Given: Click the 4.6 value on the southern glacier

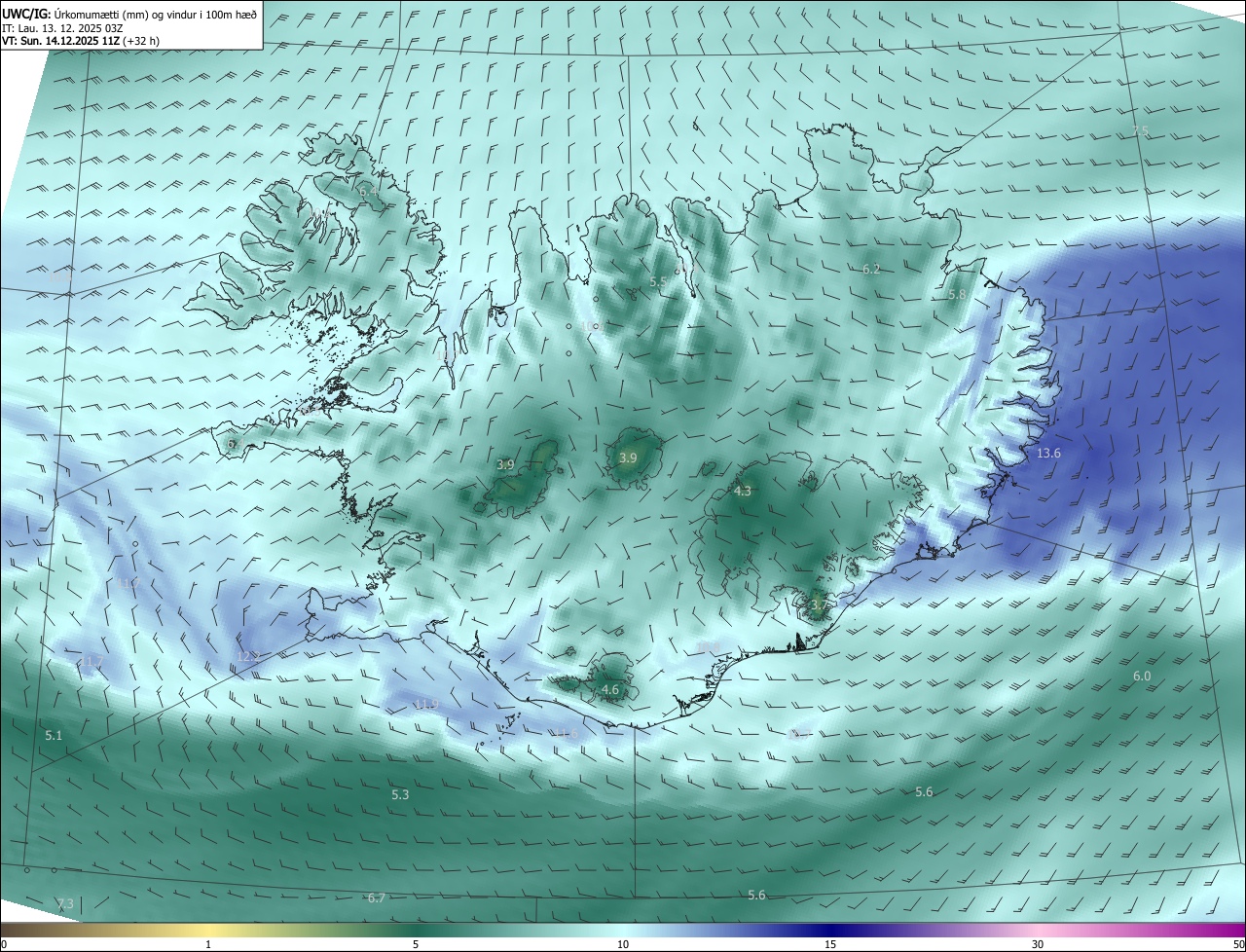Looking at the screenshot, I should pos(610,690).
